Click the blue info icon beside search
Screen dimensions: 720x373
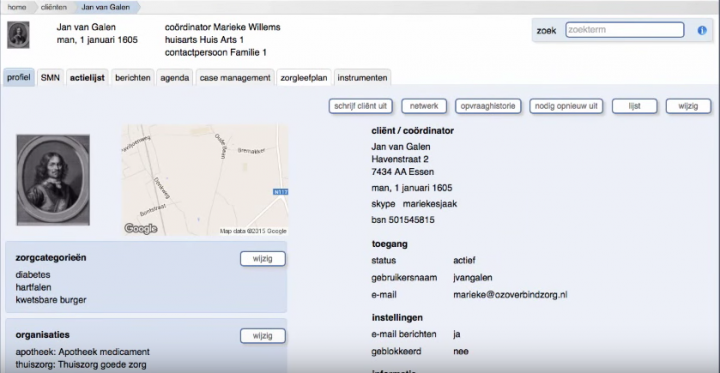tap(702, 30)
